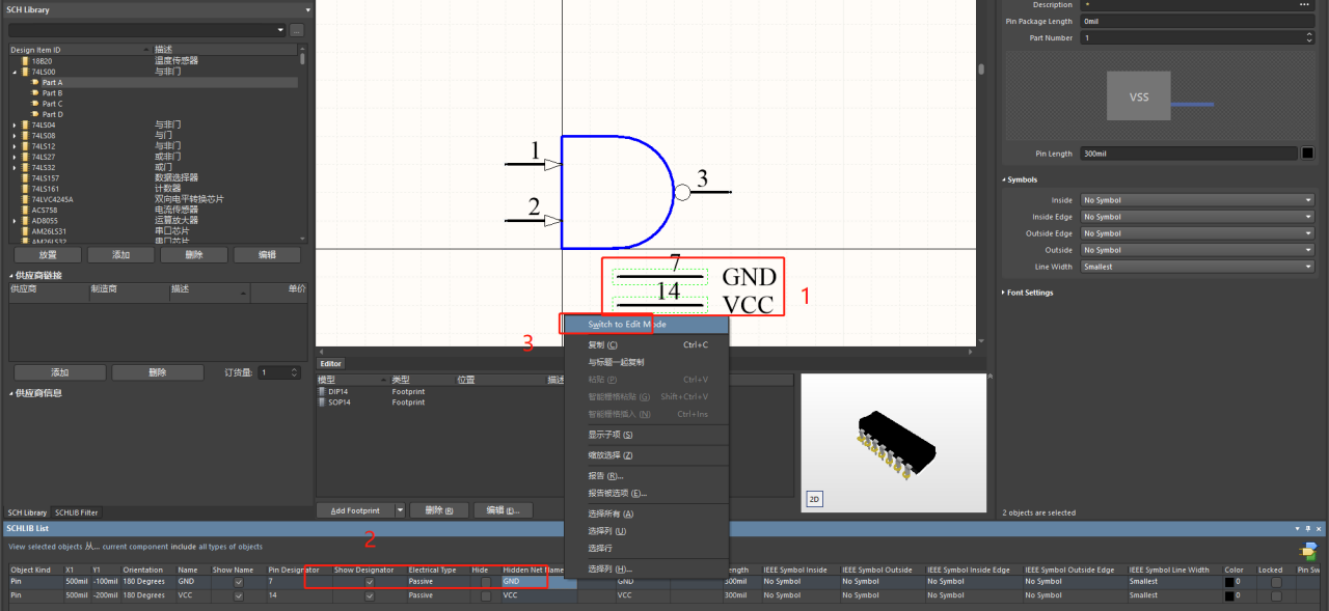Collapse the 供应商链接 section

(12, 275)
